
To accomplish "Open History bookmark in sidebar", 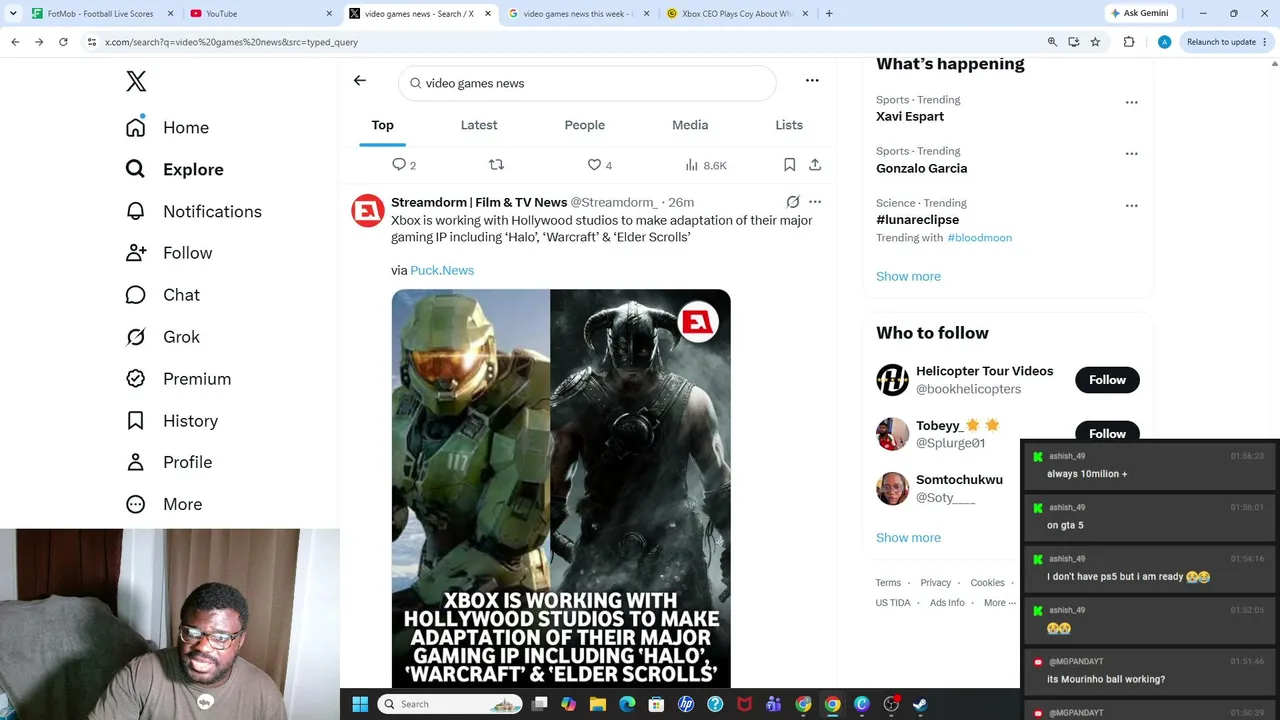I will pos(171,421).
